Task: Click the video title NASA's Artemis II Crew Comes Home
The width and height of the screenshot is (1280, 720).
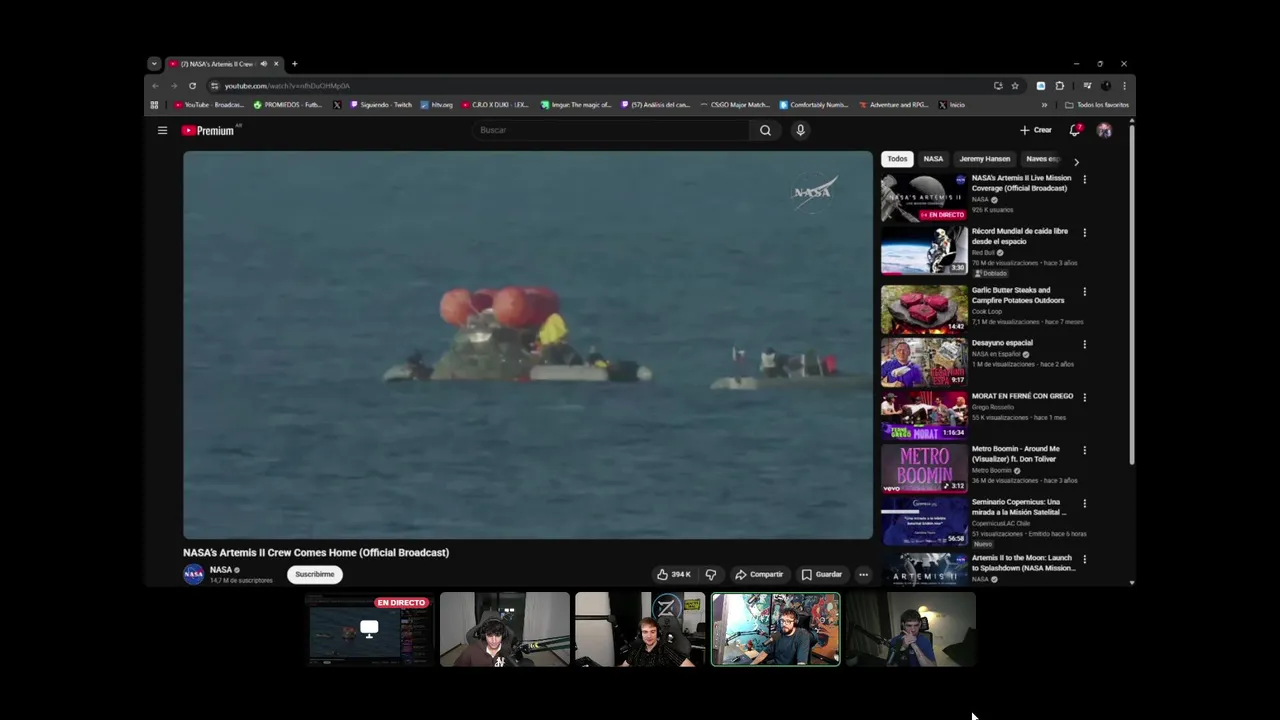Action: pyautogui.click(x=316, y=552)
